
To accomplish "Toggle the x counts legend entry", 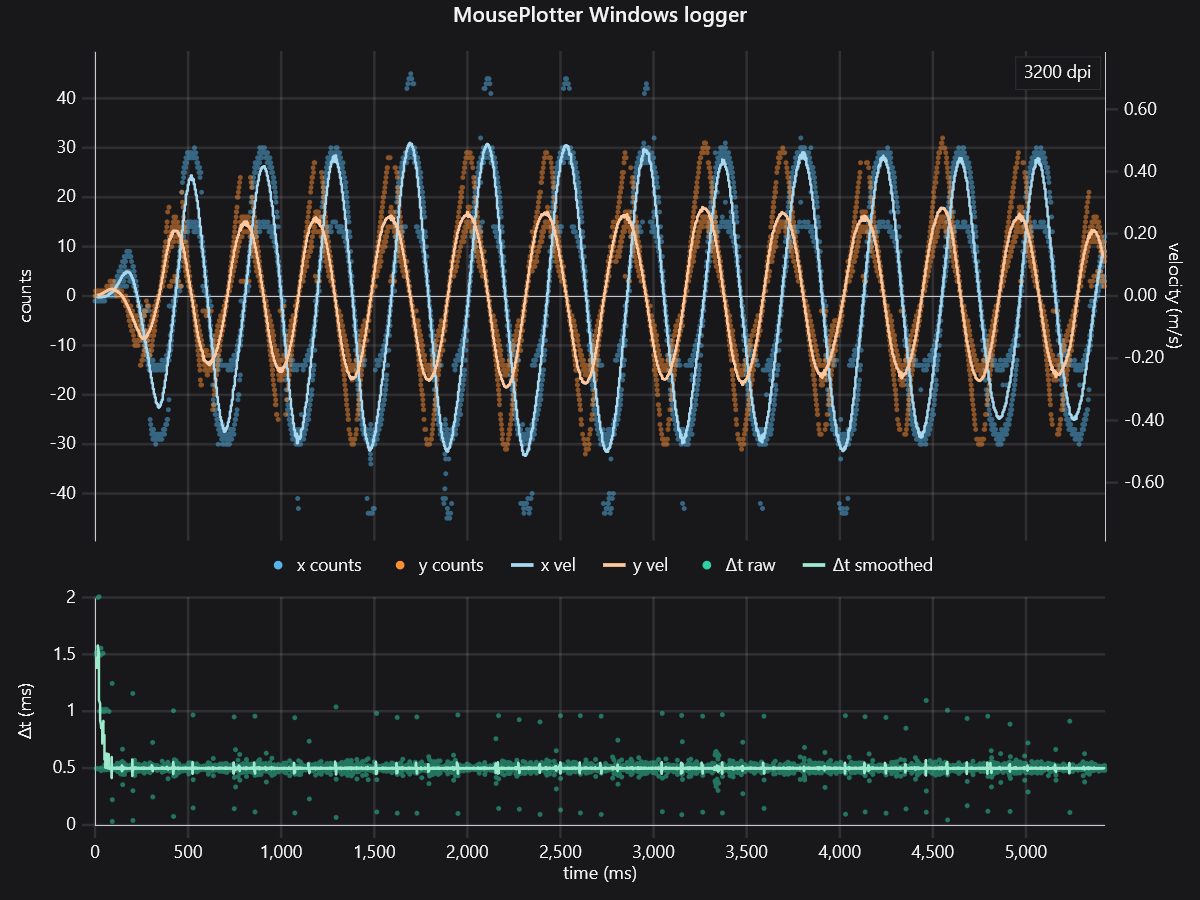I will point(319,565).
